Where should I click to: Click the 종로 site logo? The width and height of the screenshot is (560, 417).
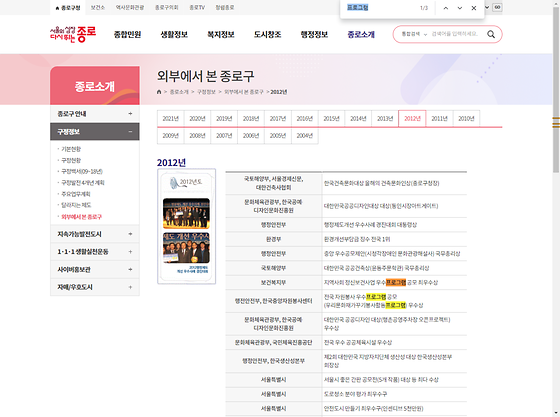coord(73,34)
